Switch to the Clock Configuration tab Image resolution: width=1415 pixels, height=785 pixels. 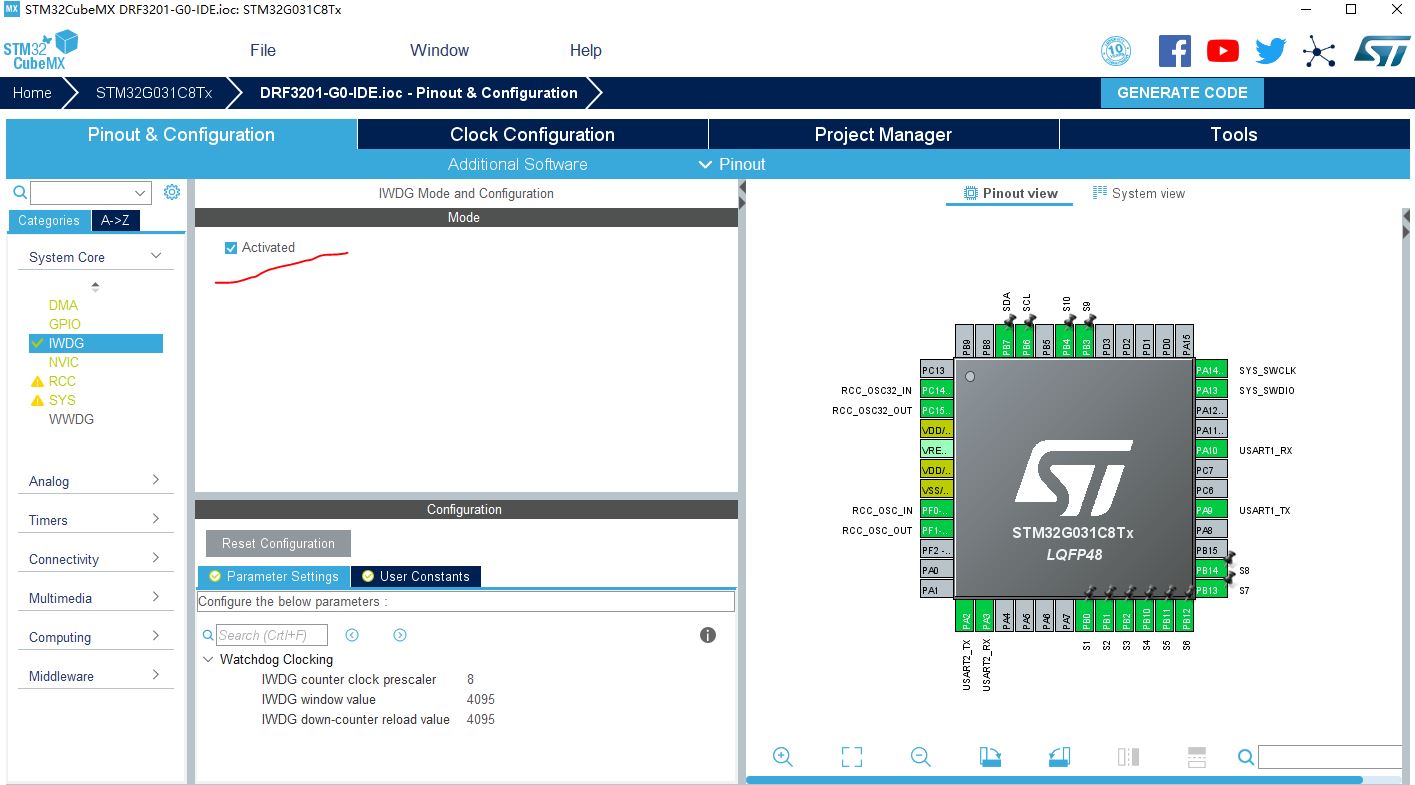pyautogui.click(x=531, y=133)
